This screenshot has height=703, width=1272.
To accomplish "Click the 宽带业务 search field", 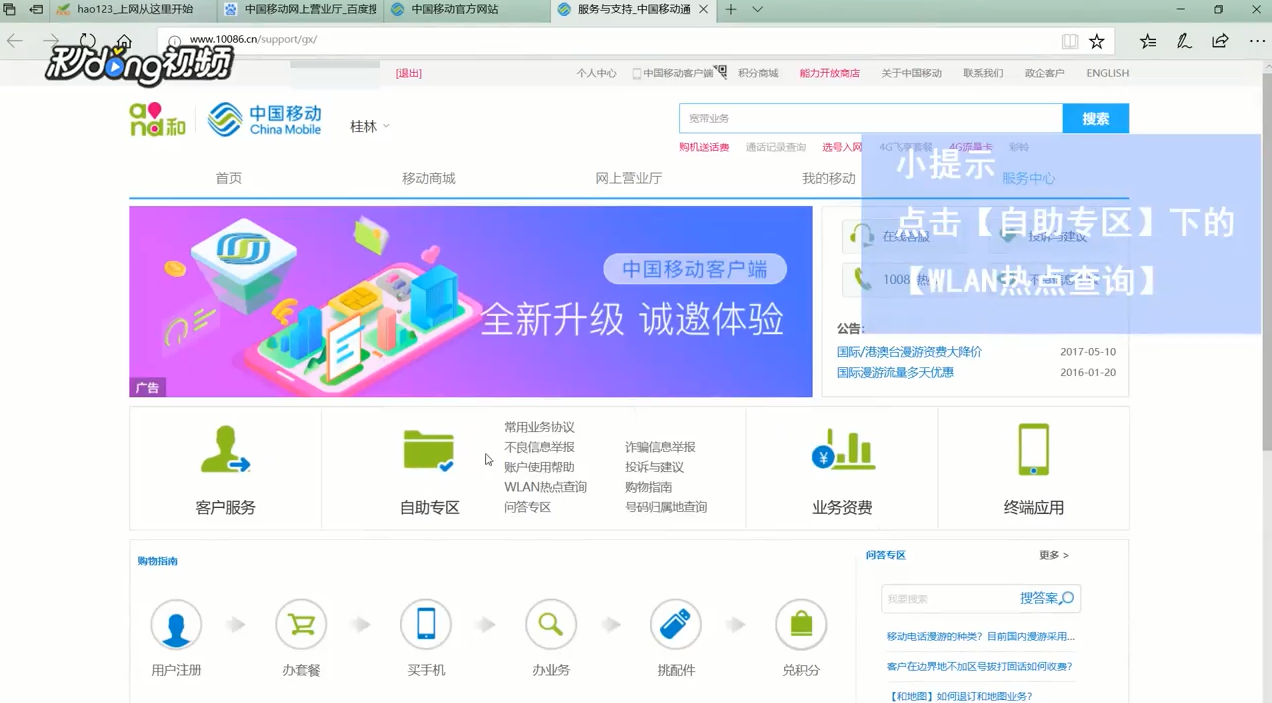I will 870,118.
